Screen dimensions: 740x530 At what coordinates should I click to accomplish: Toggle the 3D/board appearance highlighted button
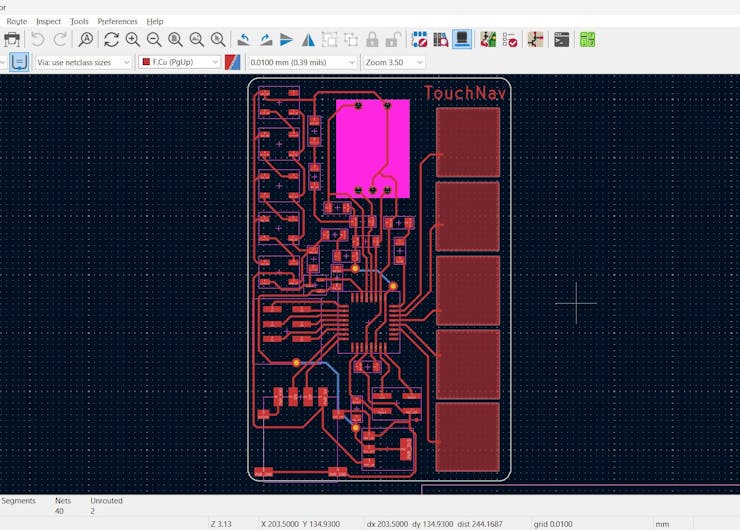click(x=461, y=40)
